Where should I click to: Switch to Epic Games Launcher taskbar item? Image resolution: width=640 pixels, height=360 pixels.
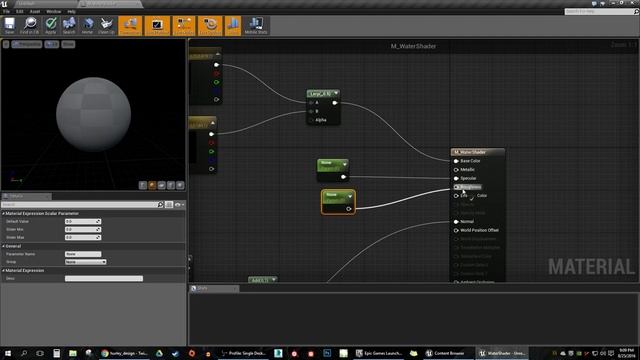[379, 353]
